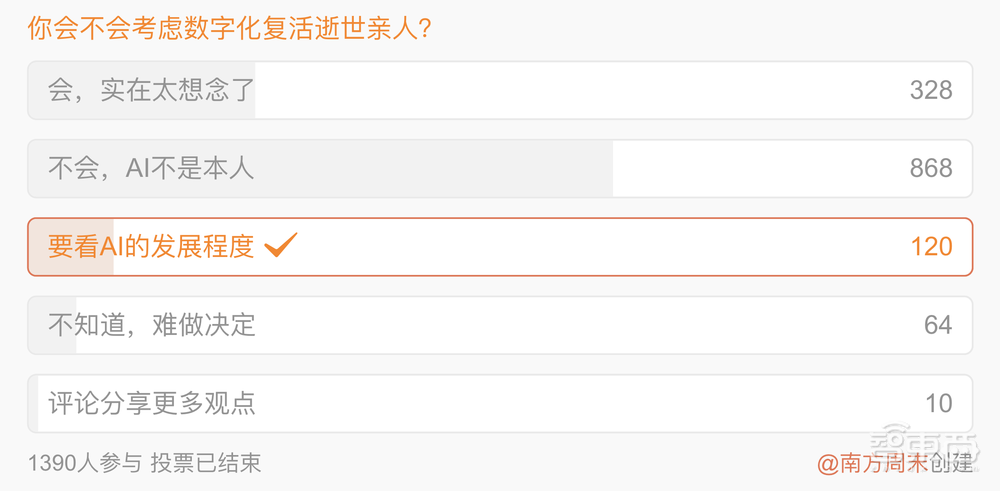Image resolution: width=1000 pixels, height=491 pixels.
Task: Click the 328 vote count
Action: pyautogui.click(x=931, y=90)
